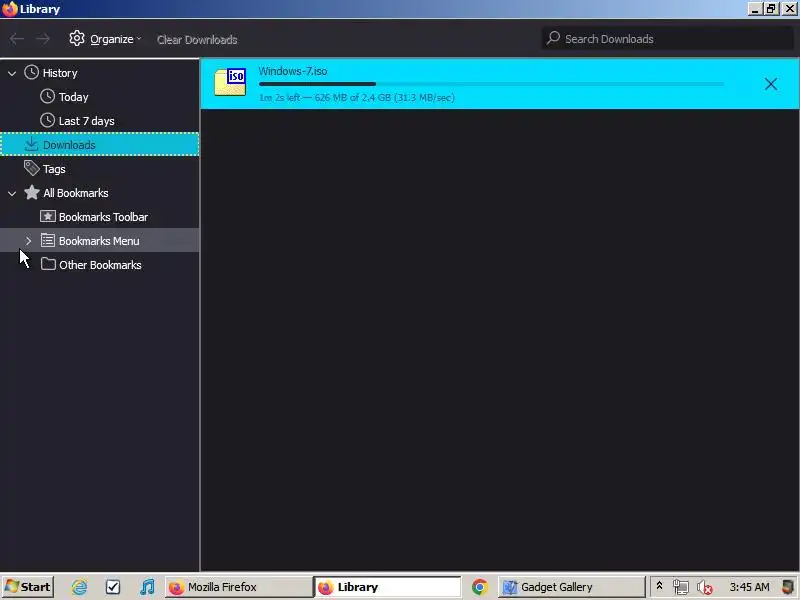This screenshot has width=800, height=600.
Task: Restore down the Library window
Action: coord(771,9)
